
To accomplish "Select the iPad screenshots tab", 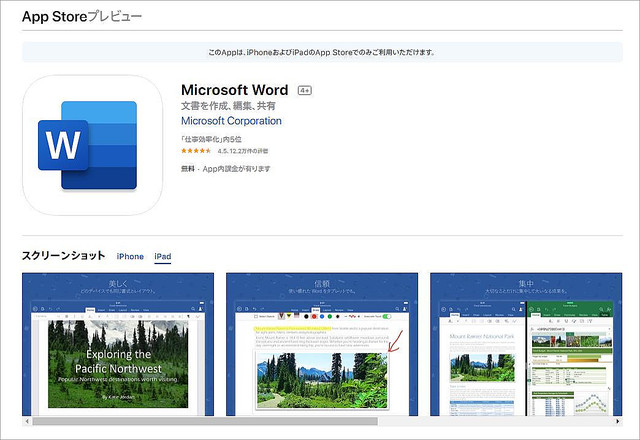I will pyautogui.click(x=162, y=257).
